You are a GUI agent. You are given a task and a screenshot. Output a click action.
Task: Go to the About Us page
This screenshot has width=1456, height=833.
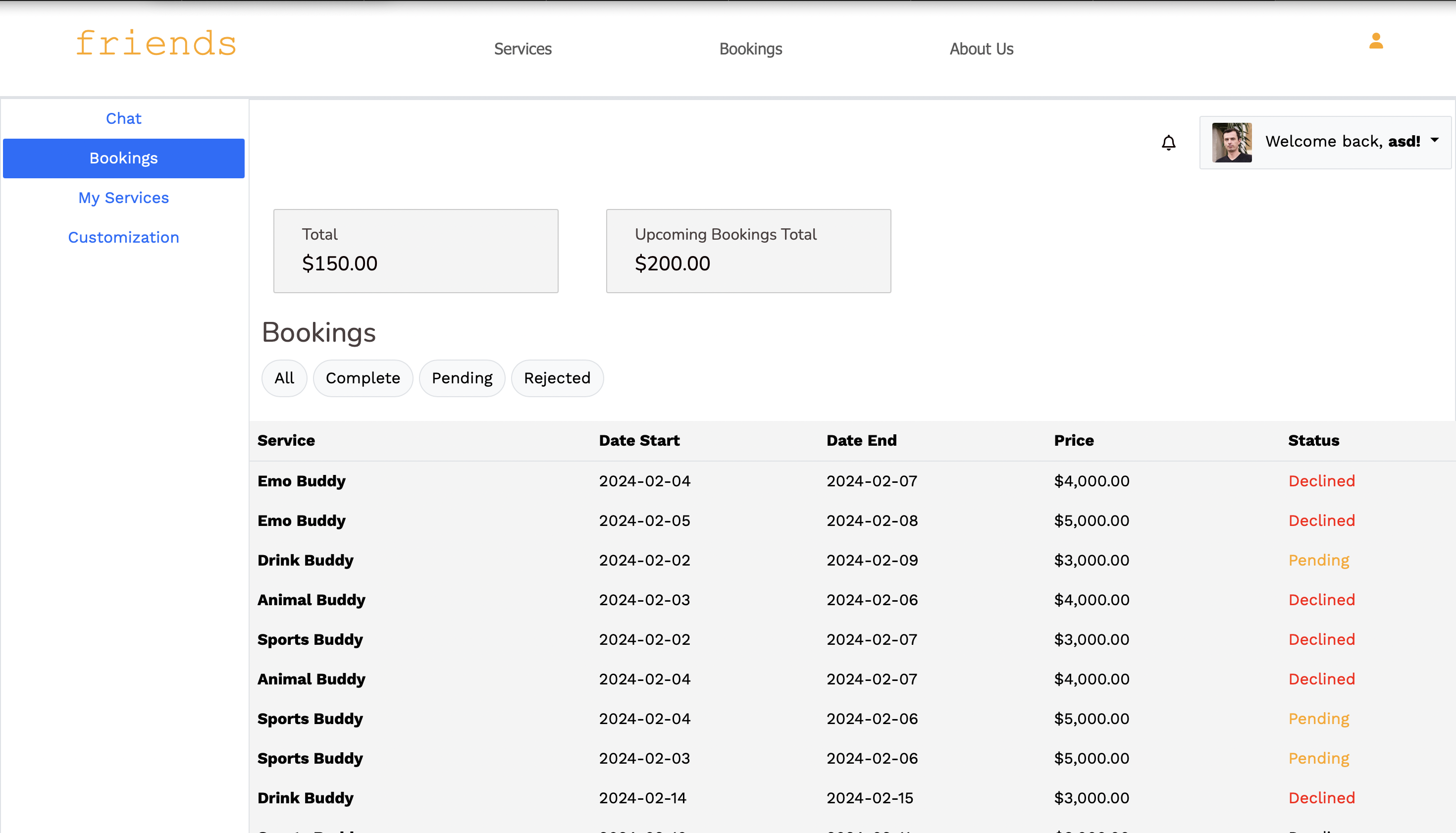click(x=981, y=49)
